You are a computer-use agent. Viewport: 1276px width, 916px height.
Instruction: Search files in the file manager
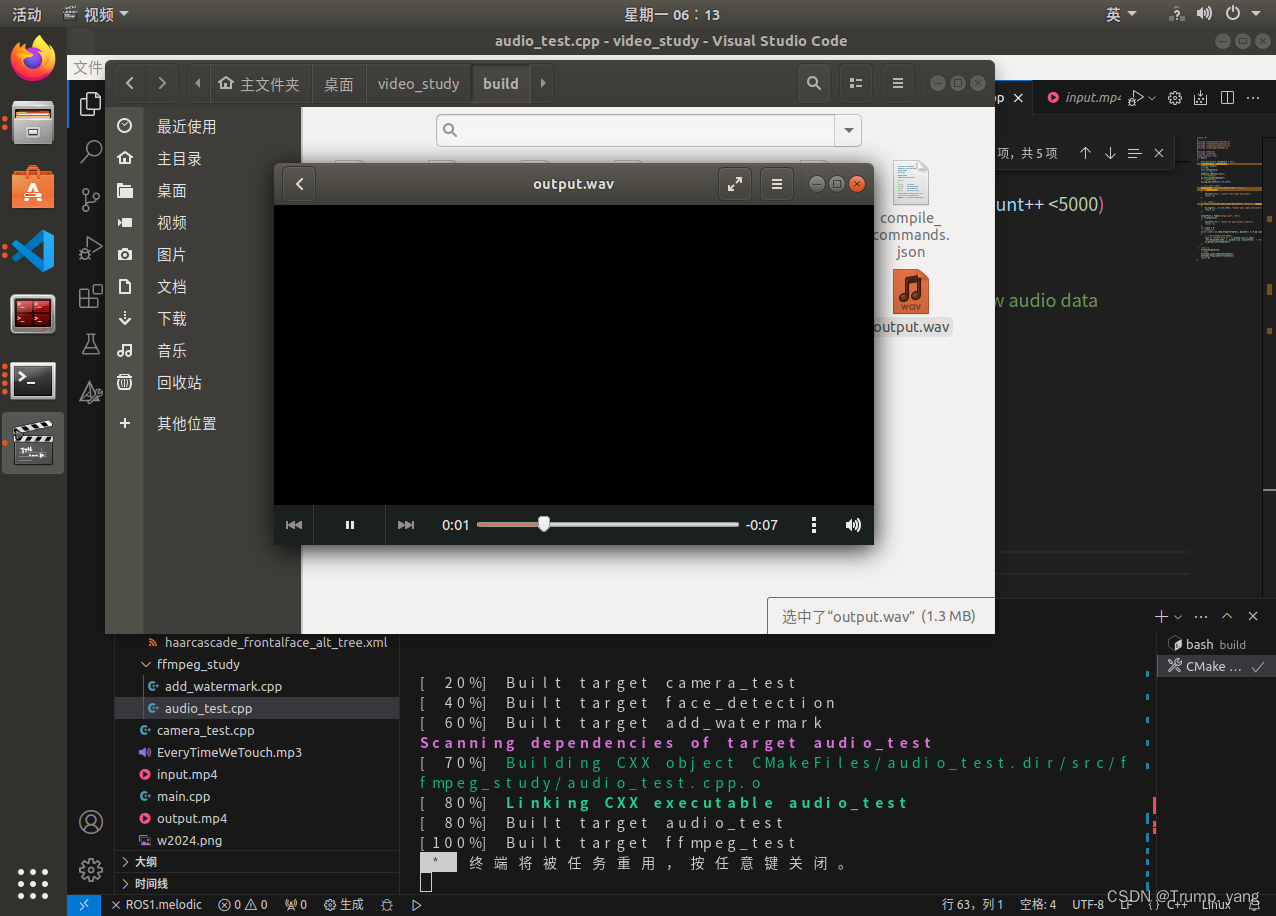click(x=814, y=83)
